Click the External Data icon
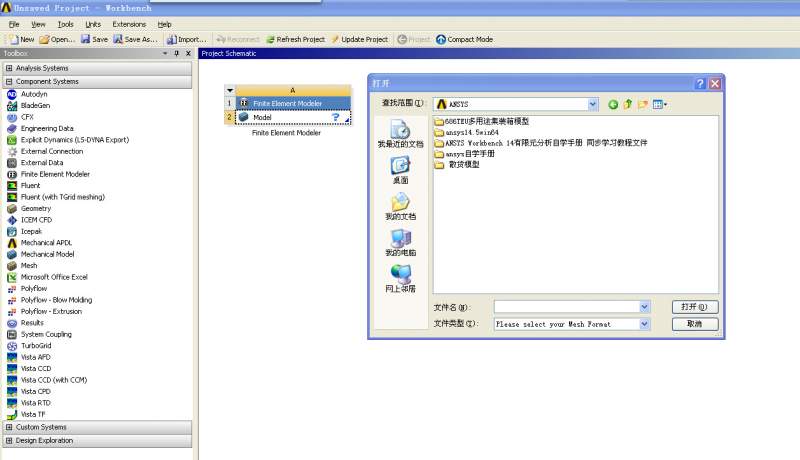 [x=12, y=163]
